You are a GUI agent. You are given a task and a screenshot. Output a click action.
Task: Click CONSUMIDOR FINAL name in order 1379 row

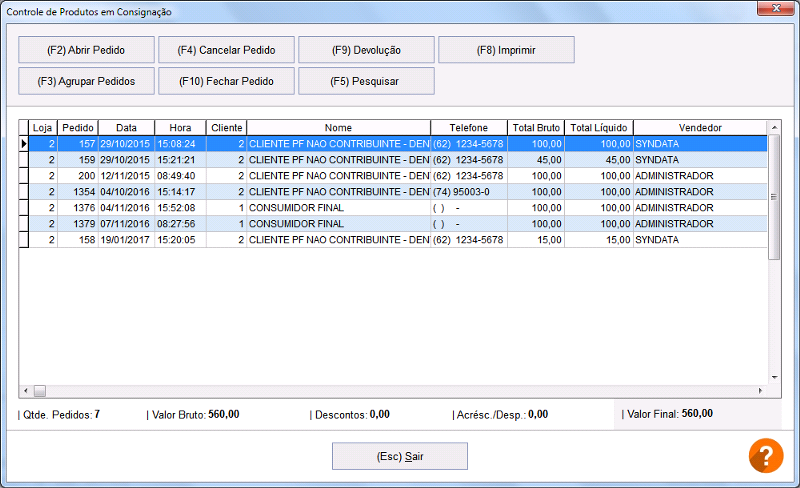[x=339, y=224]
